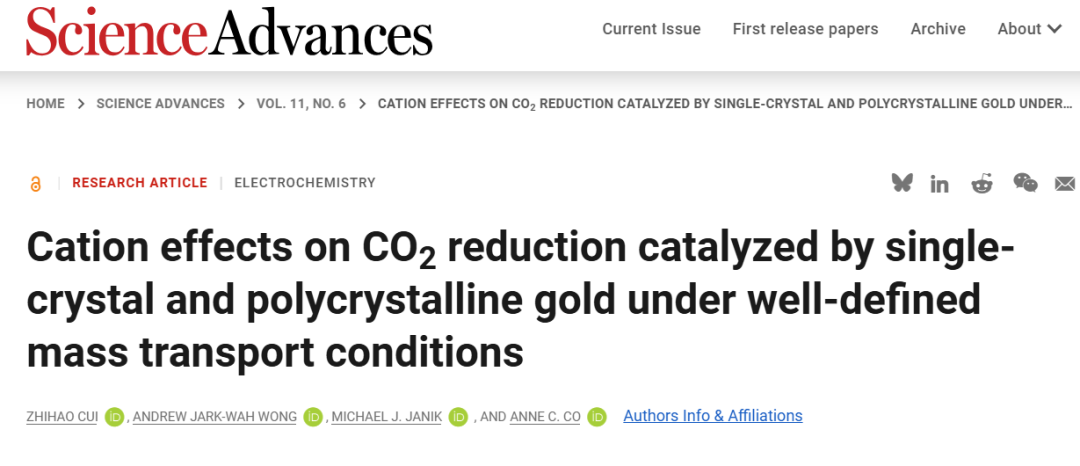Share article by email envelope icon
This screenshot has width=1080, height=466.
(1065, 184)
